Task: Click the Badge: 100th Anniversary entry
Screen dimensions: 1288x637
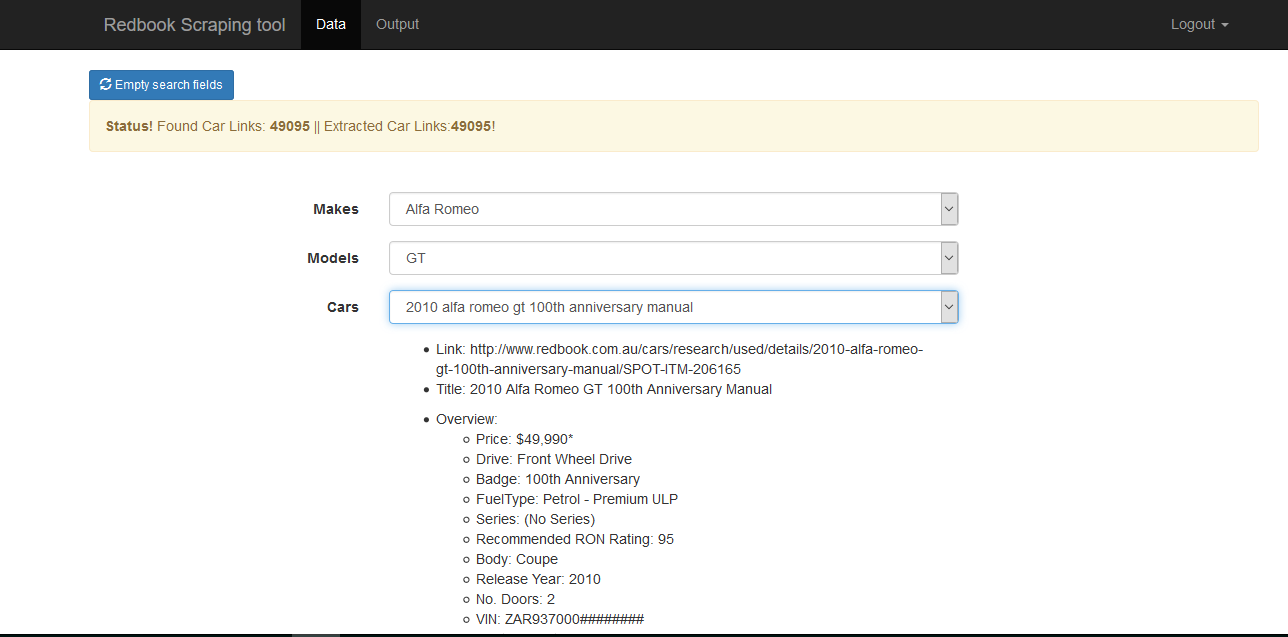Action: 558,479
